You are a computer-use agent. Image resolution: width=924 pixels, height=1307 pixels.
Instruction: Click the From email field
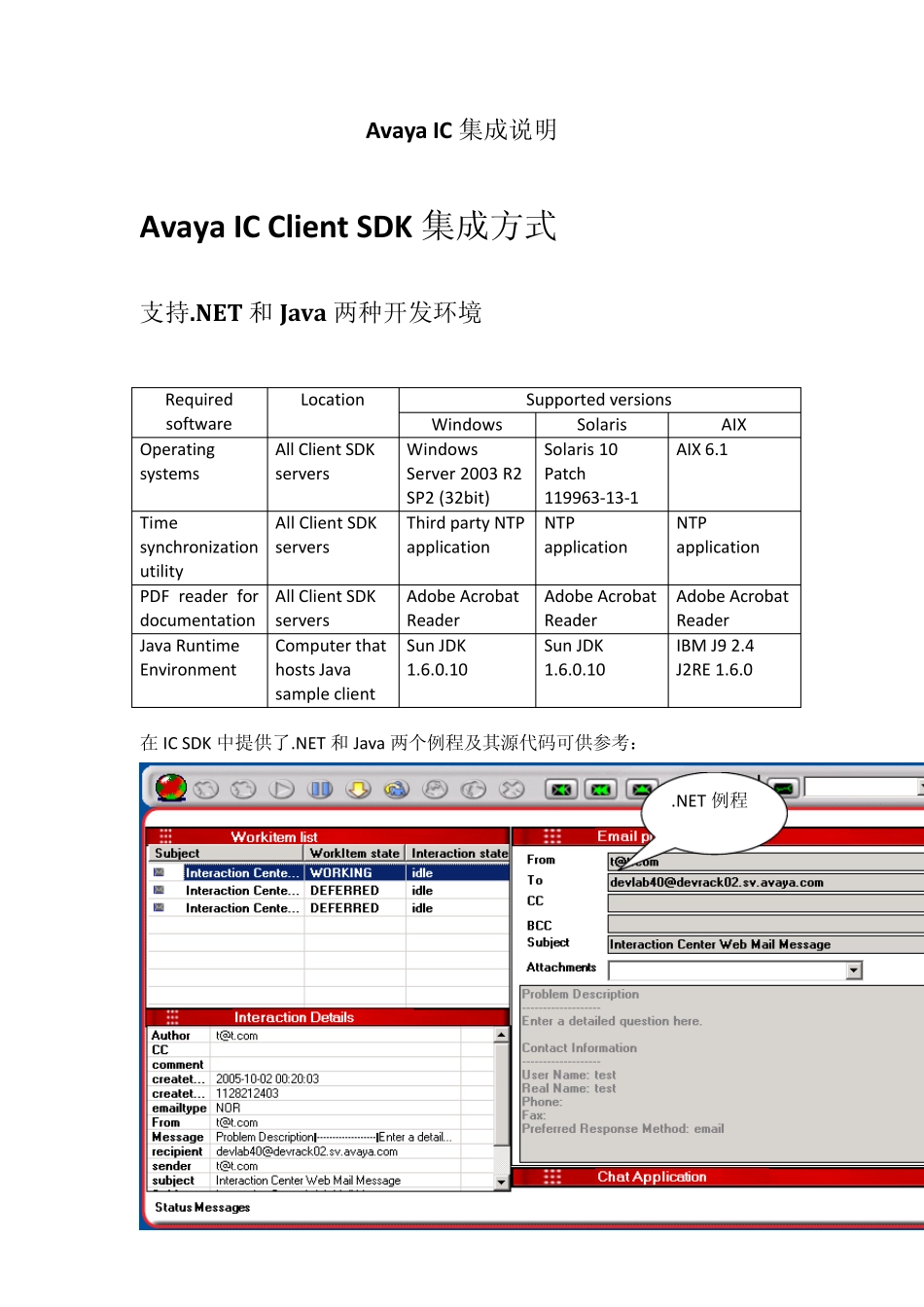765,862
